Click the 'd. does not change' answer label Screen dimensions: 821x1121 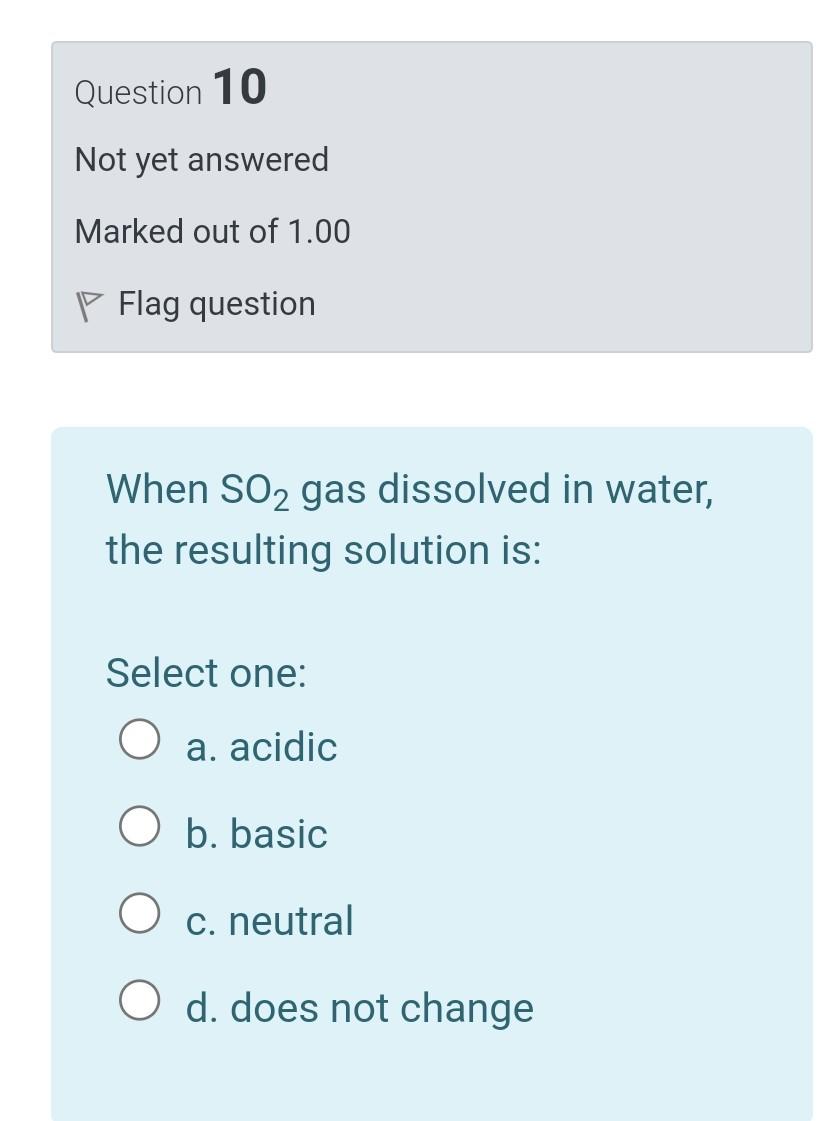tap(360, 1009)
